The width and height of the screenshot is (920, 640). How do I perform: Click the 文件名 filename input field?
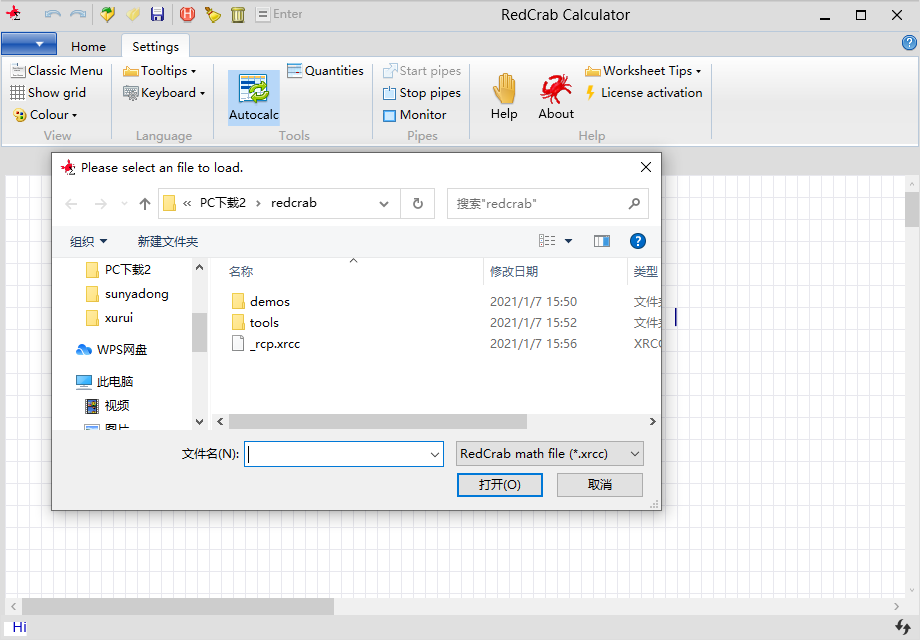[x=336, y=454]
